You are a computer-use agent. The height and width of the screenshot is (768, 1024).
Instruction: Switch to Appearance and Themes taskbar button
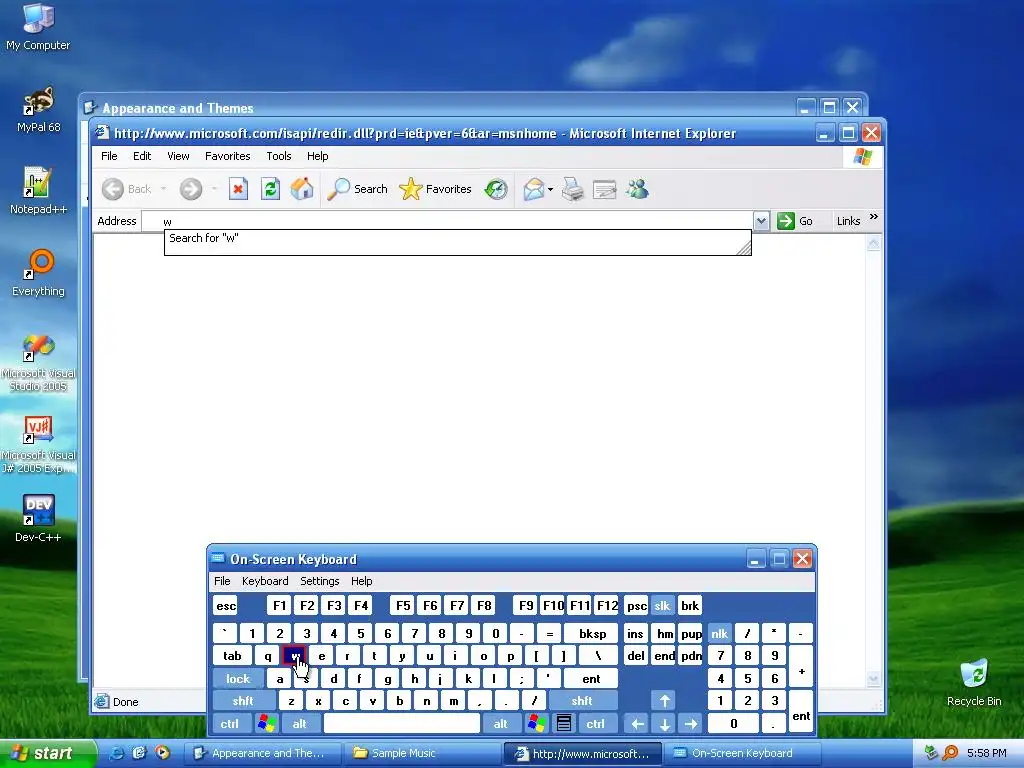263,754
